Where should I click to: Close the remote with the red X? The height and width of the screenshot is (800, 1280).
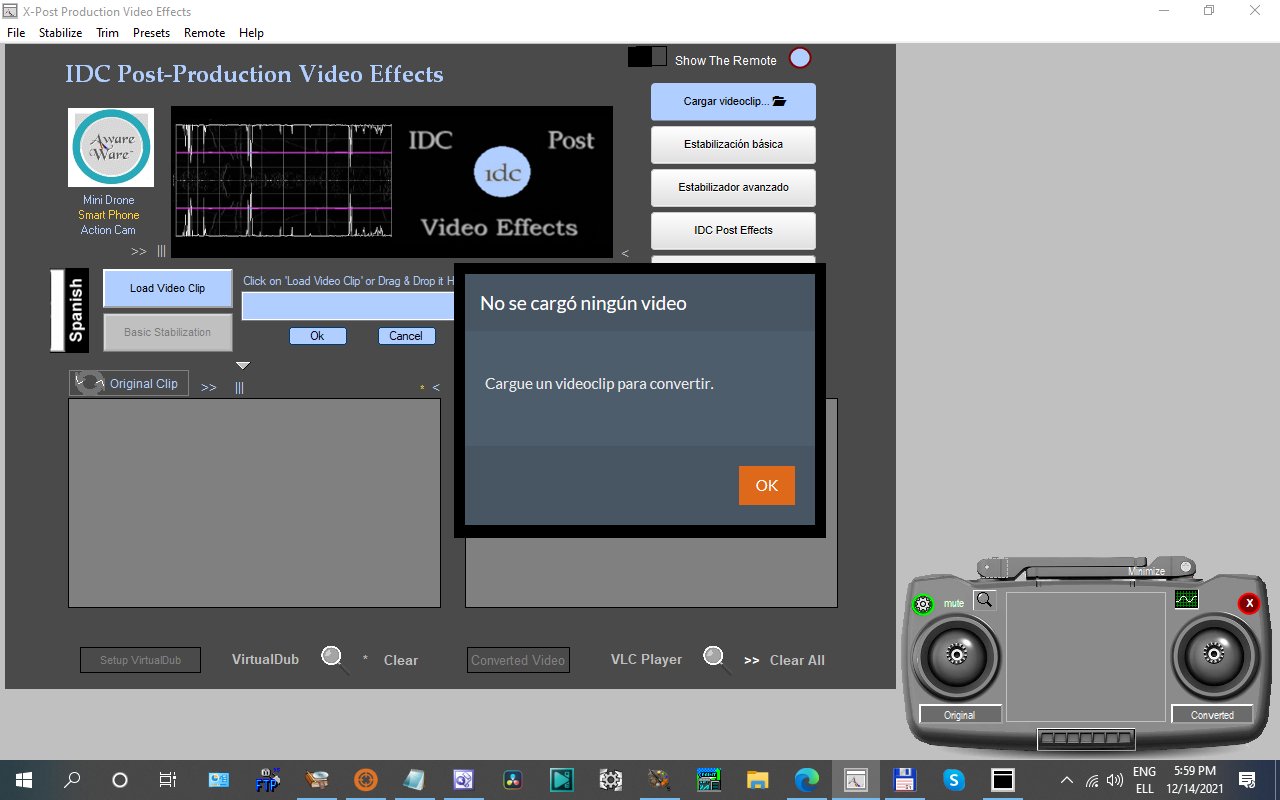[x=1249, y=603]
